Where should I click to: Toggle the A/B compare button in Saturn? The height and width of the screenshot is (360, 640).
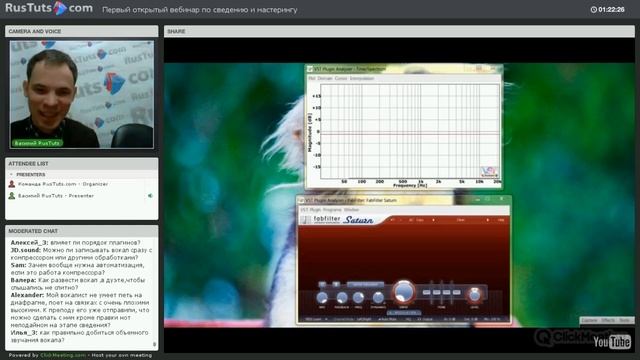[411, 220]
